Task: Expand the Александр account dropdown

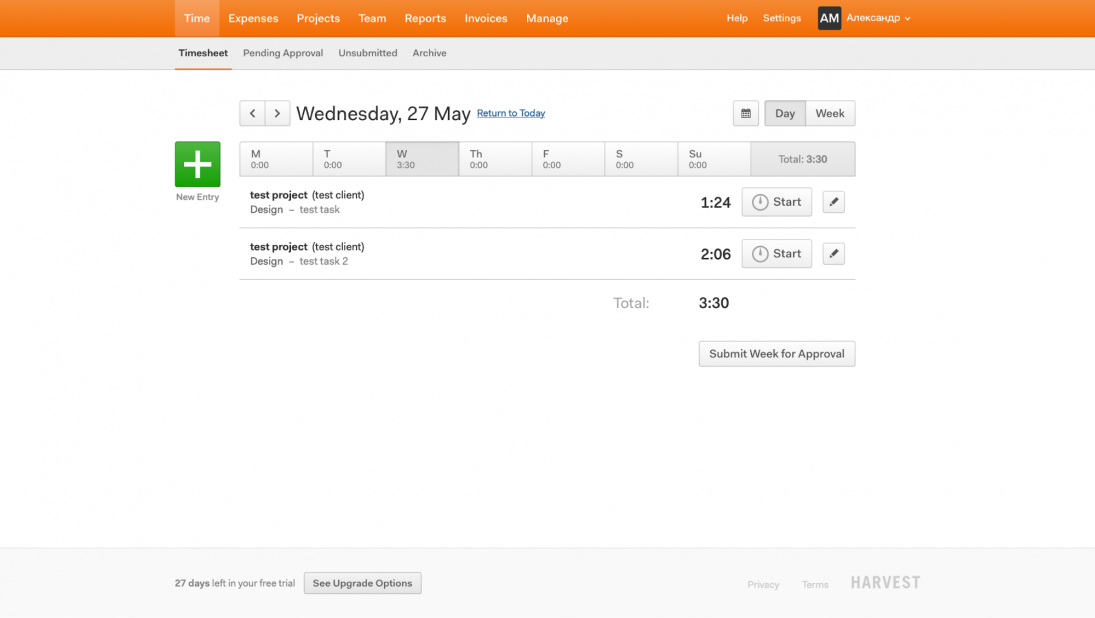Action: coord(879,18)
